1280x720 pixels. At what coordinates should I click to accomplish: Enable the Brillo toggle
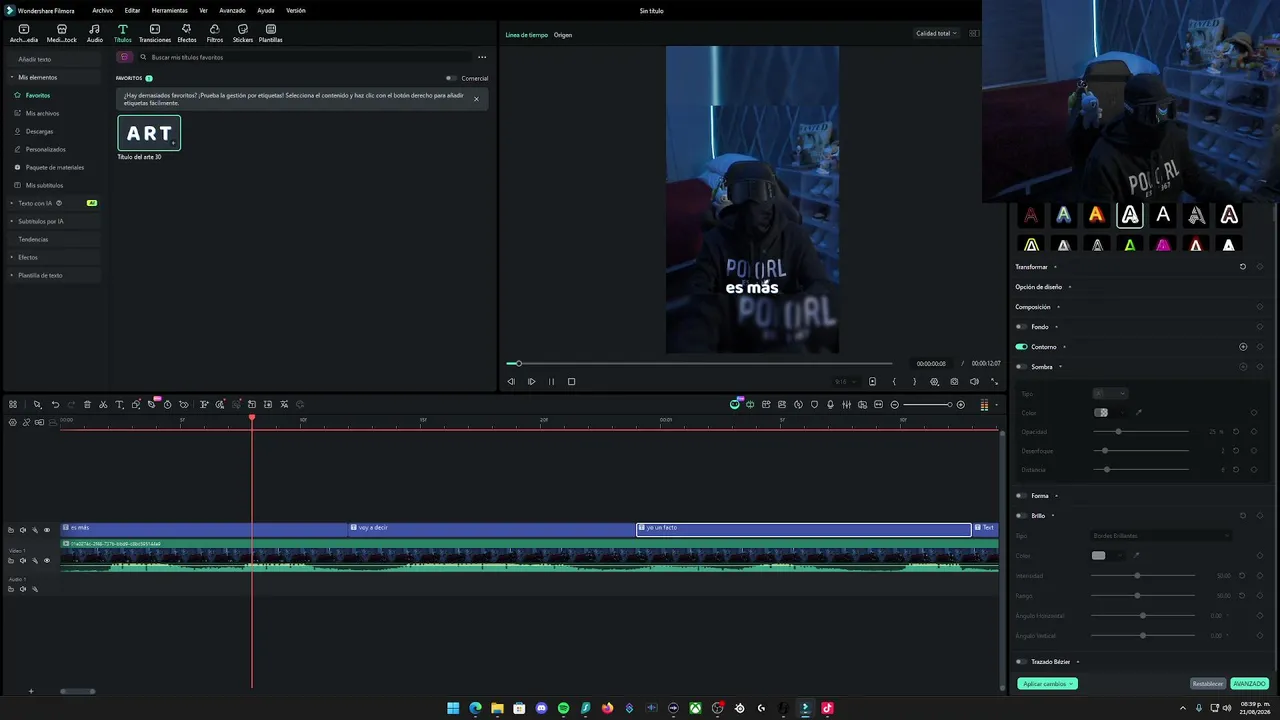click(x=1021, y=516)
